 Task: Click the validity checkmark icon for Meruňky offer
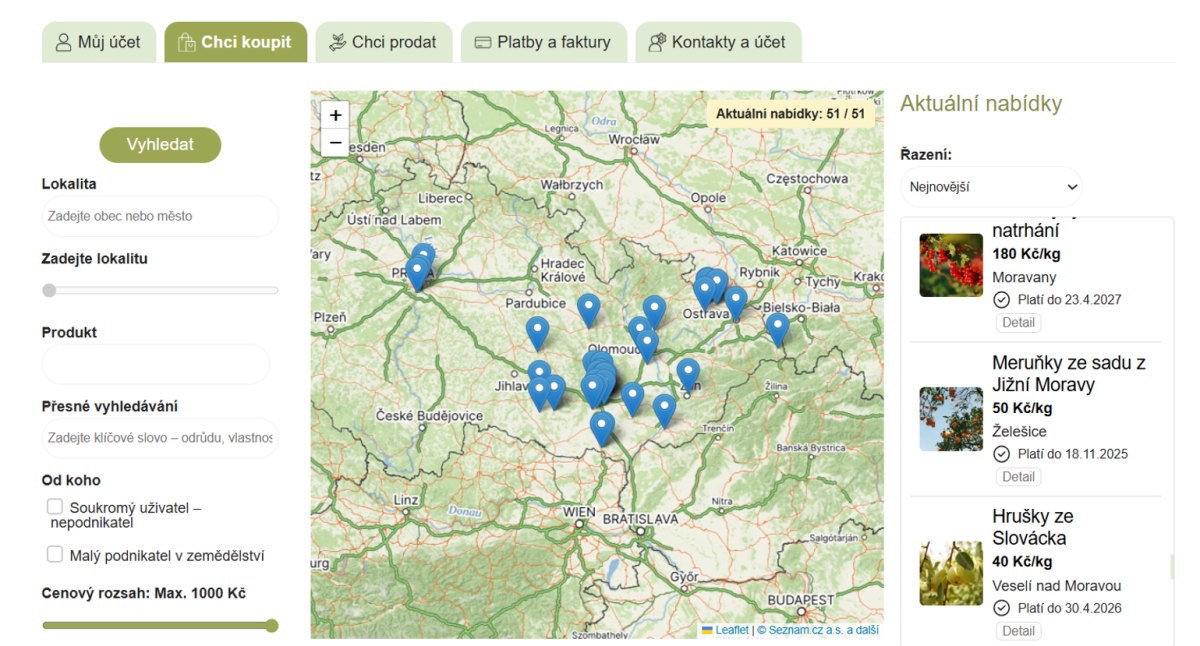click(x=1001, y=454)
